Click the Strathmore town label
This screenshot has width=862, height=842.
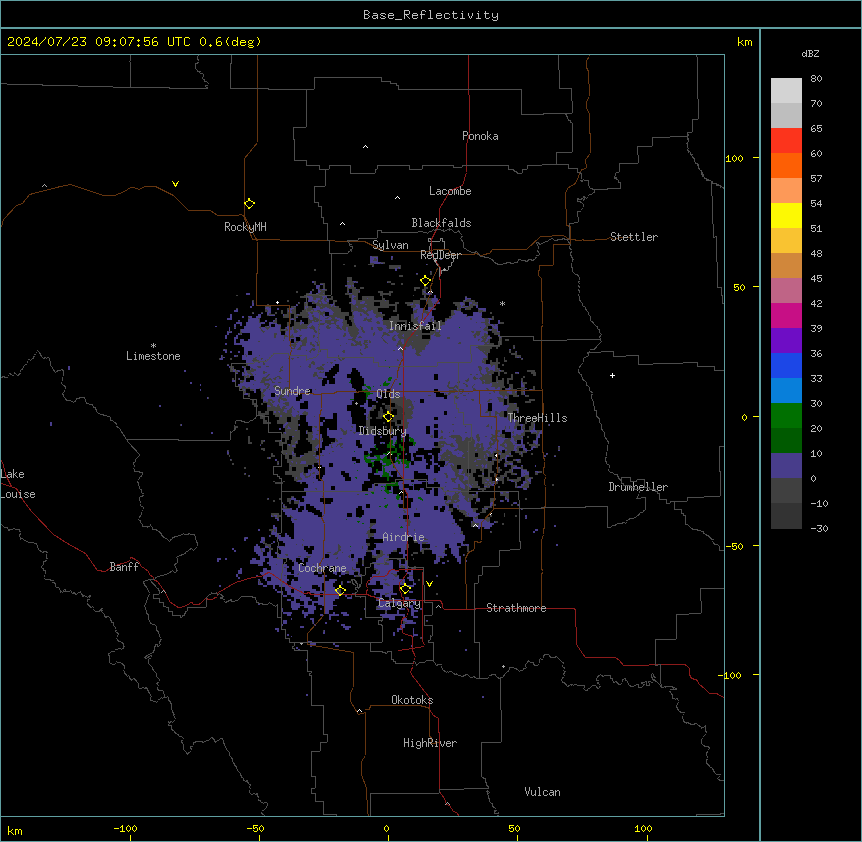[x=516, y=608]
